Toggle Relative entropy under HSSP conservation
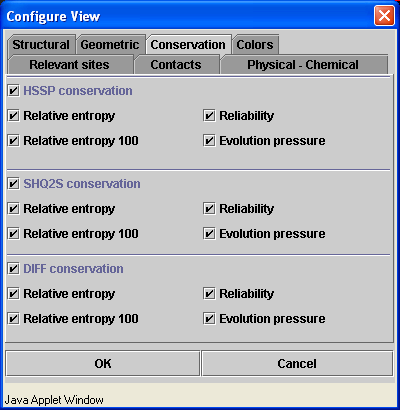The width and height of the screenshot is (400, 410). pyautogui.click(x=13, y=116)
